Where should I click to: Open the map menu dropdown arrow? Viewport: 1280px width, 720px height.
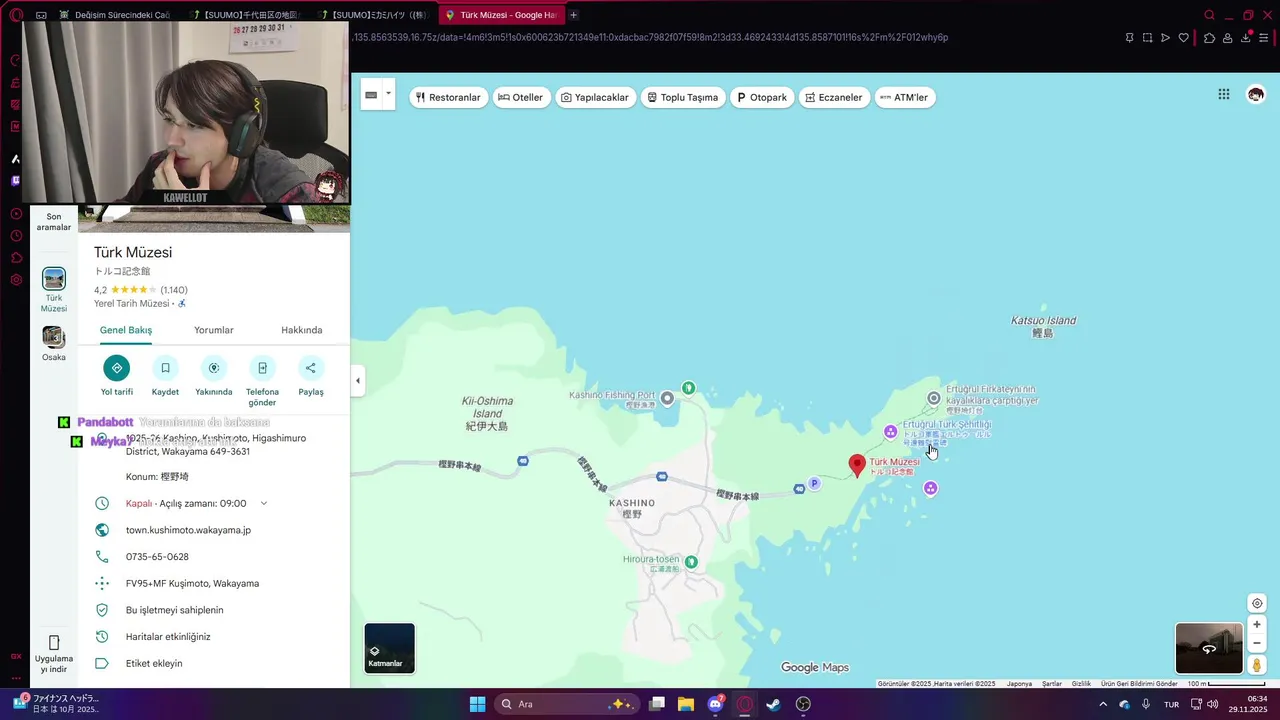pyautogui.click(x=388, y=94)
